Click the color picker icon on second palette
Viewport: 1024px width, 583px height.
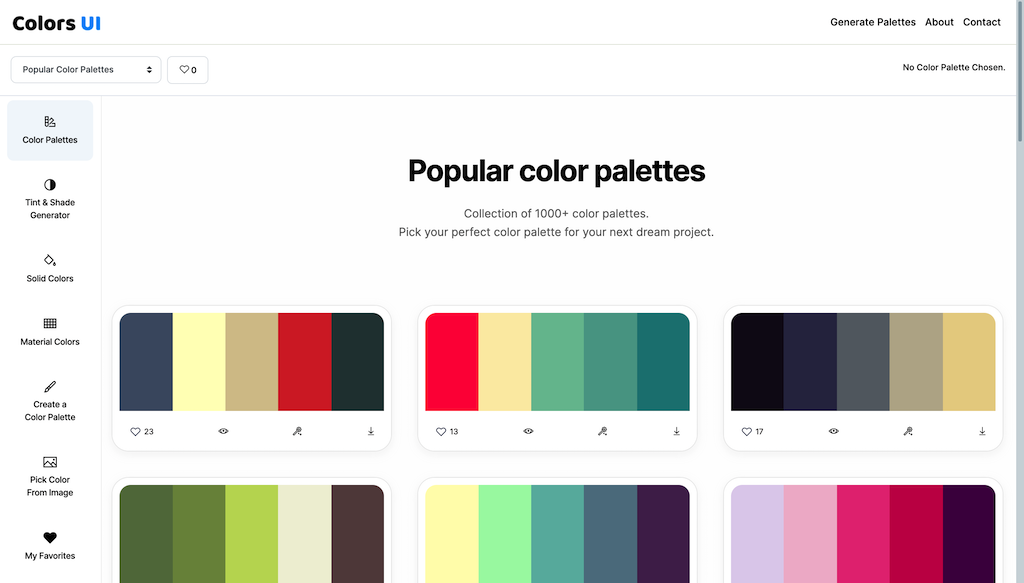click(x=603, y=432)
